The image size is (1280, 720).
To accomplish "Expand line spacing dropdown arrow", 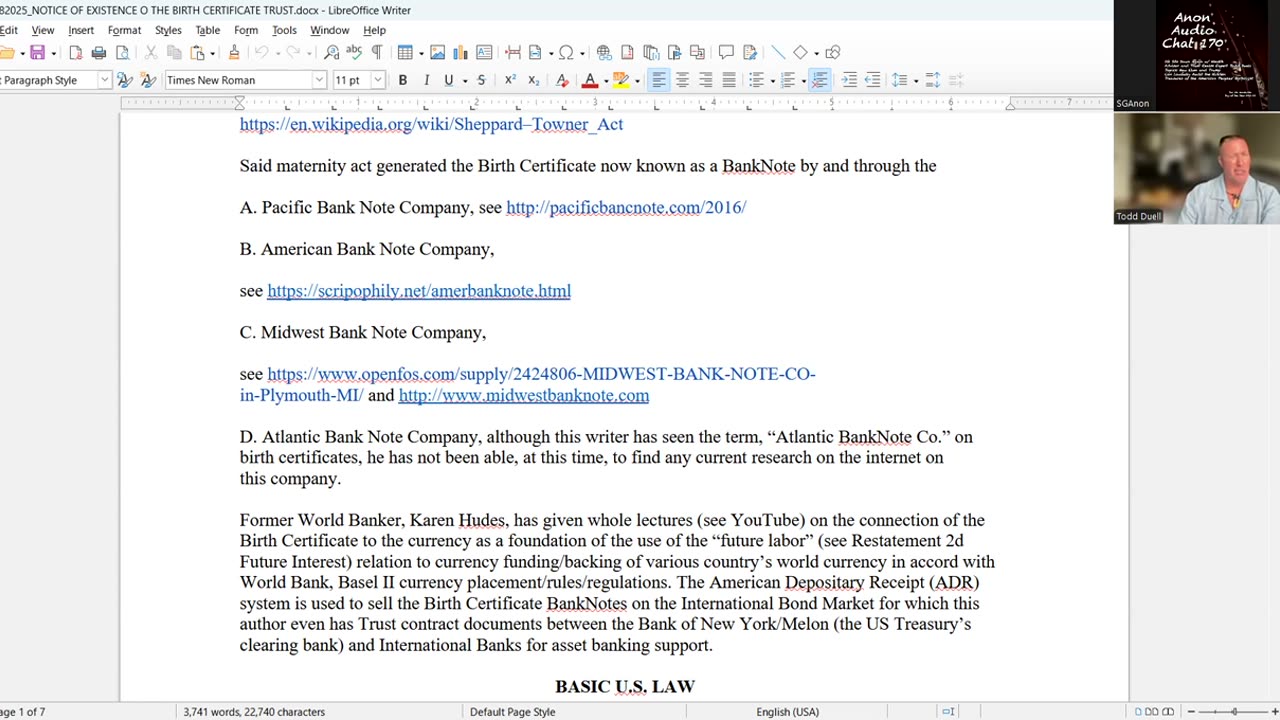I will (915, 80).
